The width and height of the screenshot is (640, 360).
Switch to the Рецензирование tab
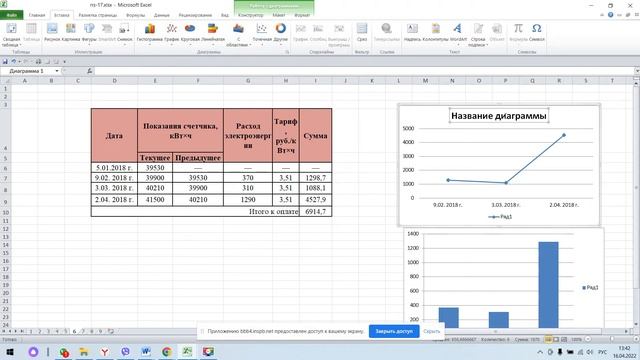pos(195,15)
